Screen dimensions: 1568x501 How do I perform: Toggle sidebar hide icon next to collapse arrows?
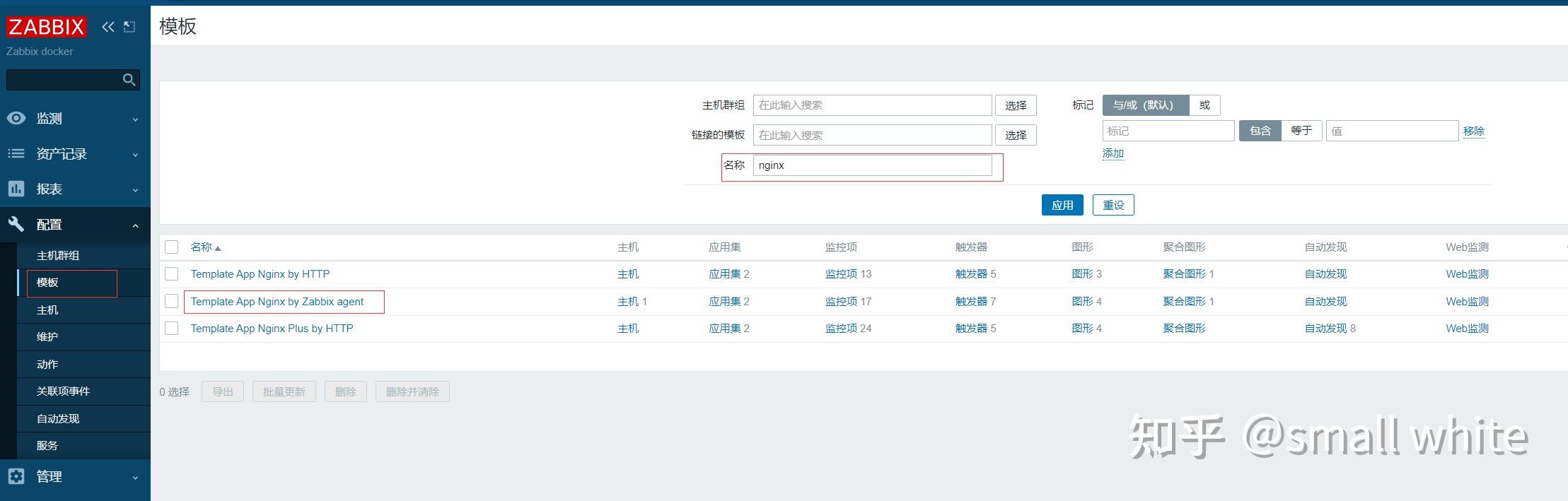129,27
